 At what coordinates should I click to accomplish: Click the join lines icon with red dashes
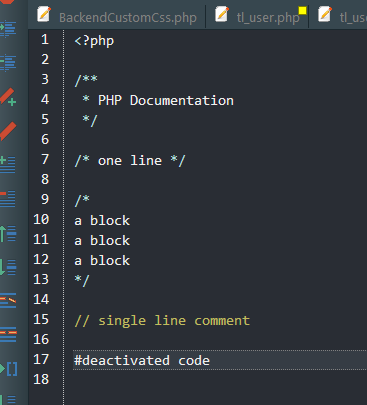coord(8,334)
